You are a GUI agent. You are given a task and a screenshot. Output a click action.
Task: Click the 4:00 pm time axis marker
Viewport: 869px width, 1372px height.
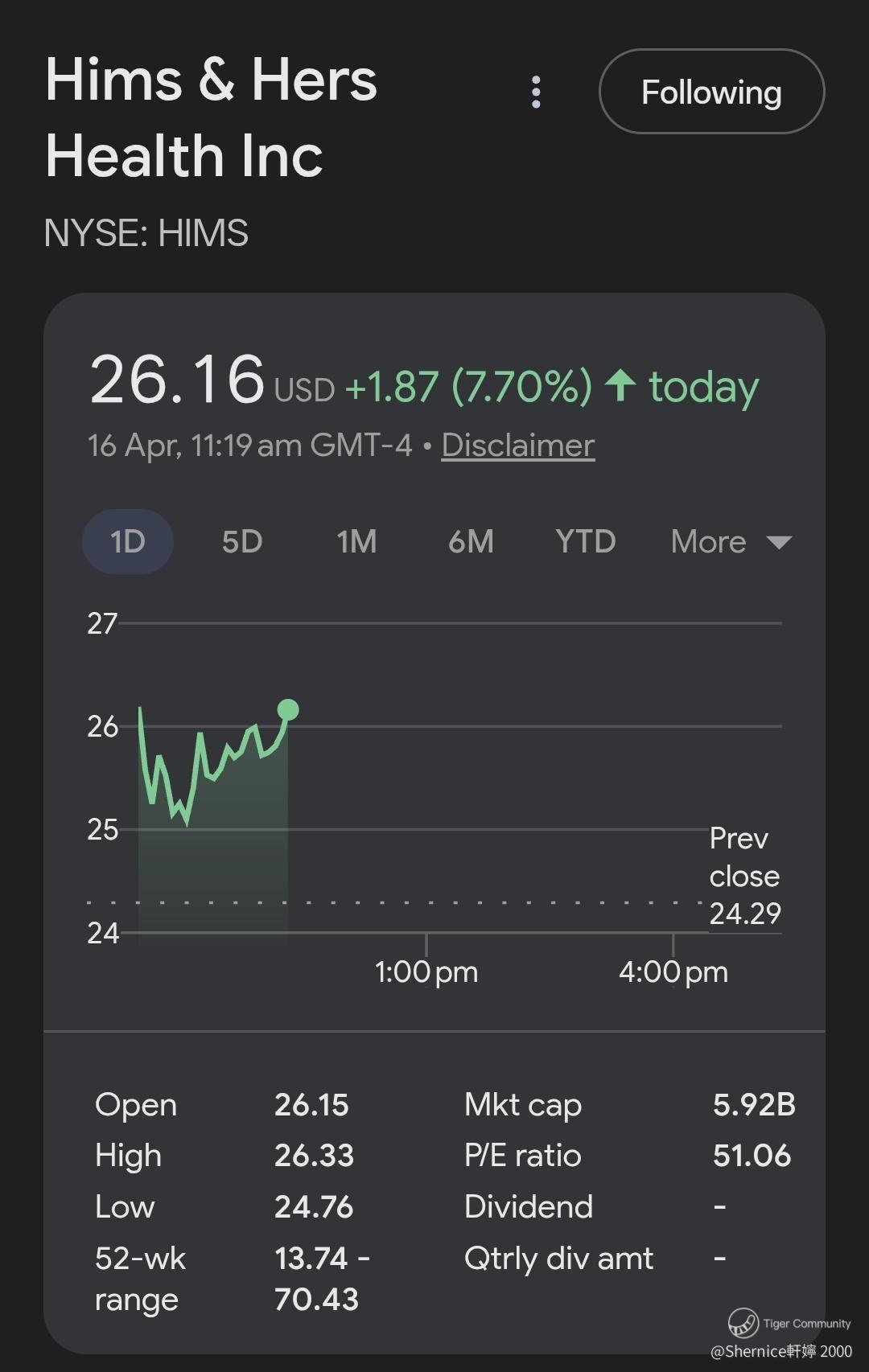pos(673,971)
